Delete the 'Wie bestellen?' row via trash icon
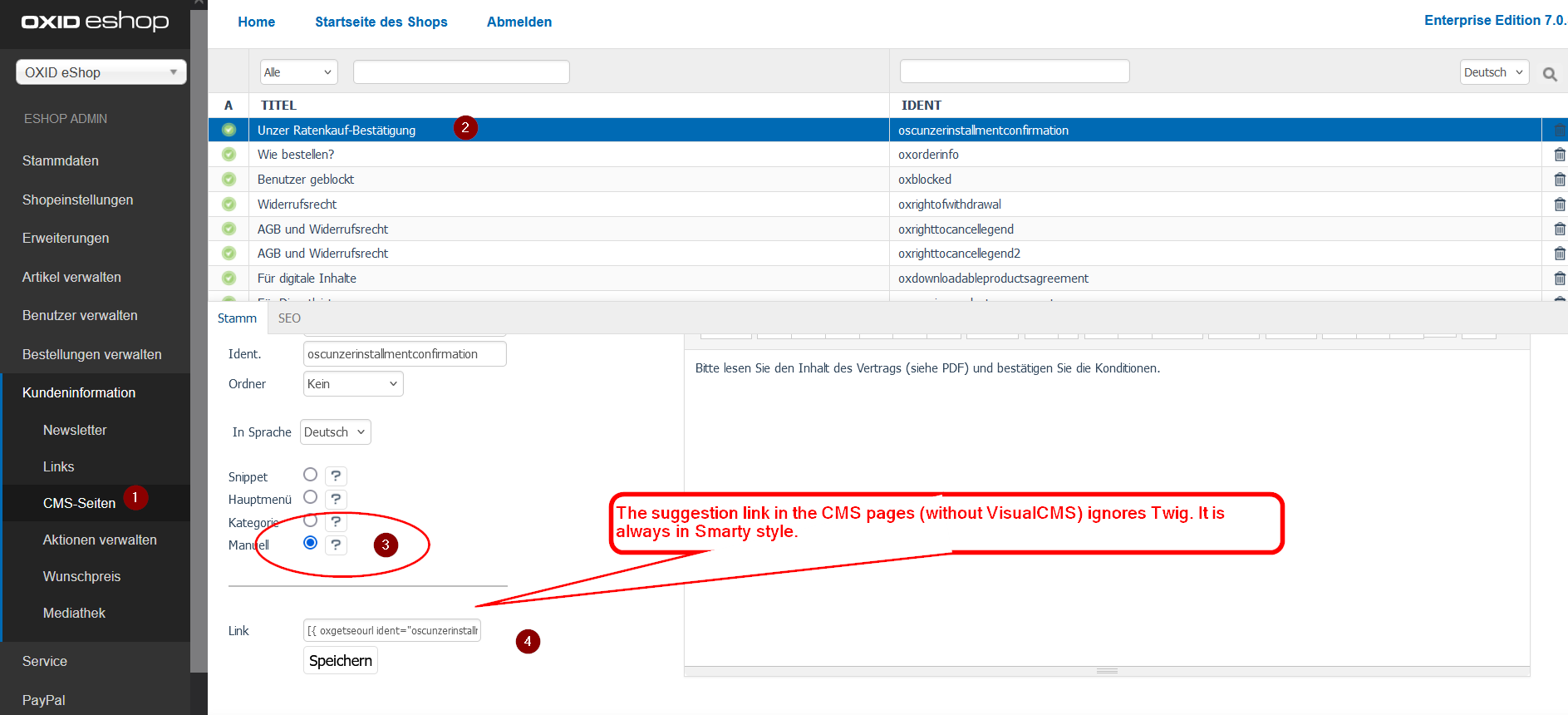Screen dimensions: 1568x715 [x=1559, y=155]
